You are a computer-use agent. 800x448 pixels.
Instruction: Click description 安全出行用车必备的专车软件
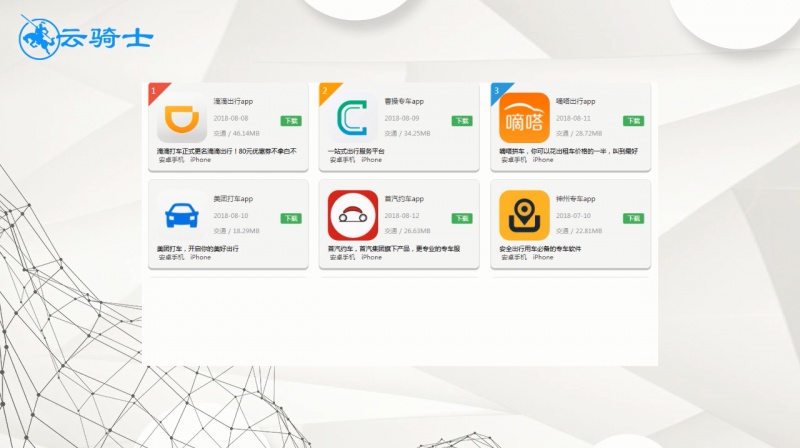(x=540, y=248)
